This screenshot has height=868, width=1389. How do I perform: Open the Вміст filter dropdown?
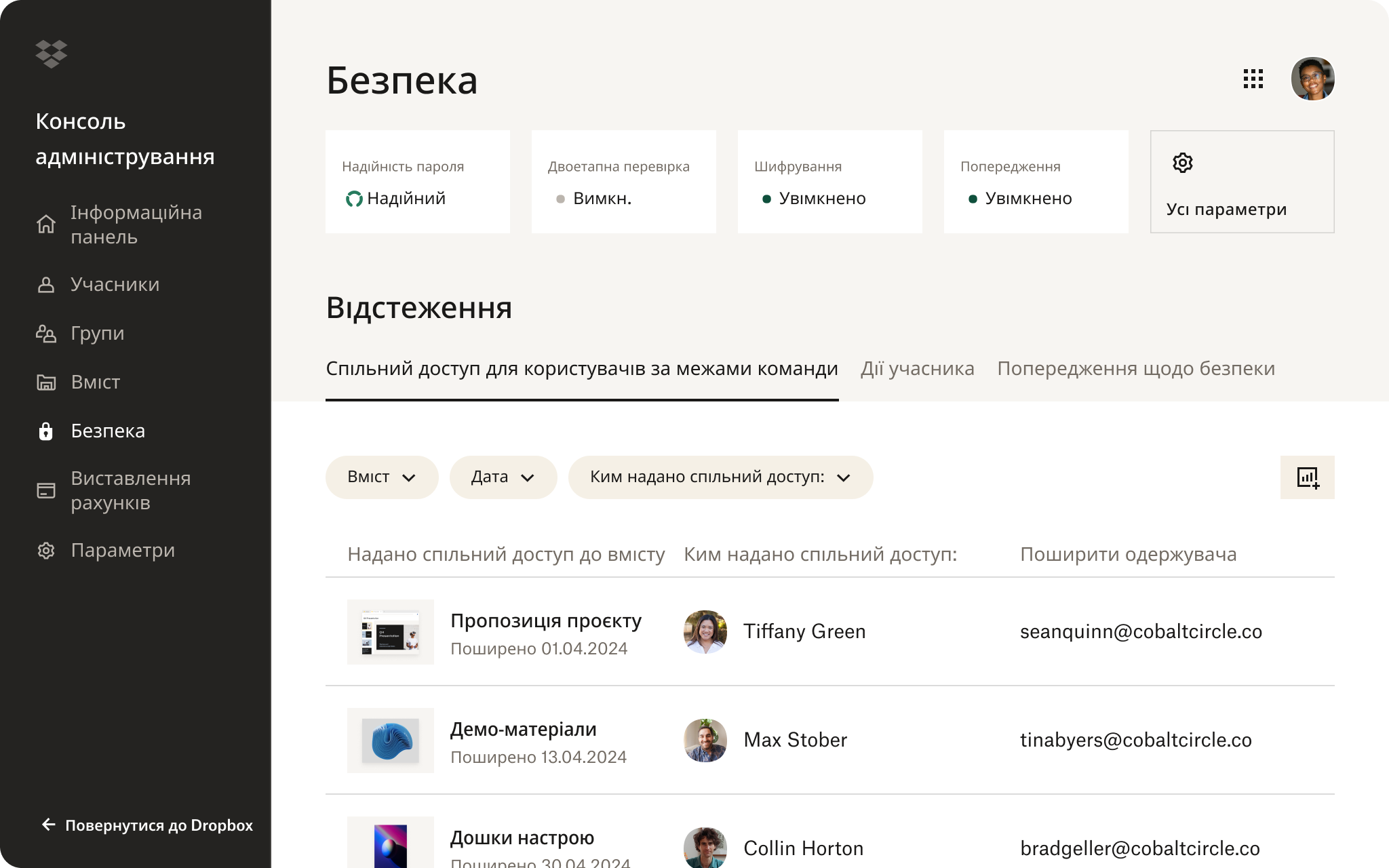click(382, 477)
